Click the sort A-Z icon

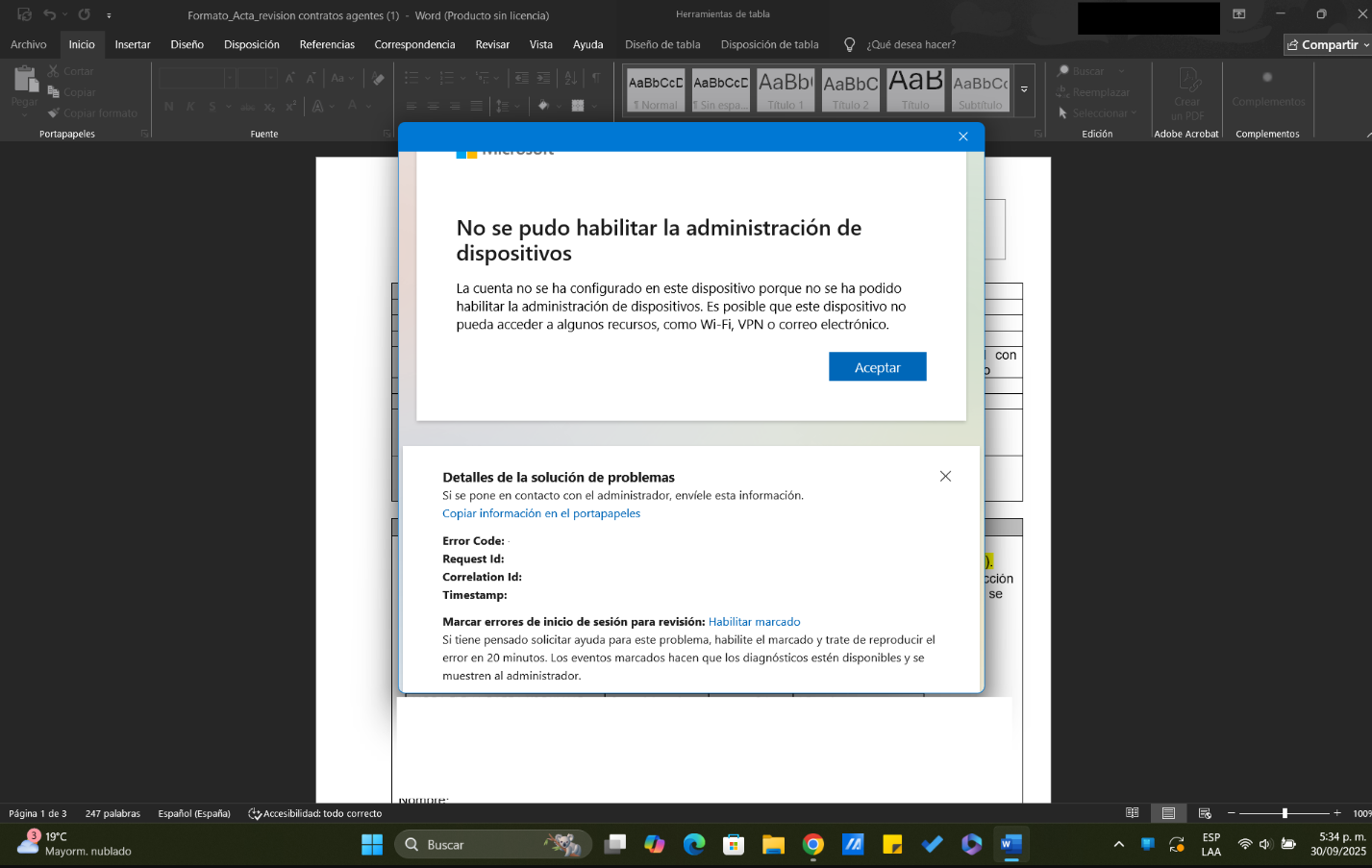click(x=571, y=78)
